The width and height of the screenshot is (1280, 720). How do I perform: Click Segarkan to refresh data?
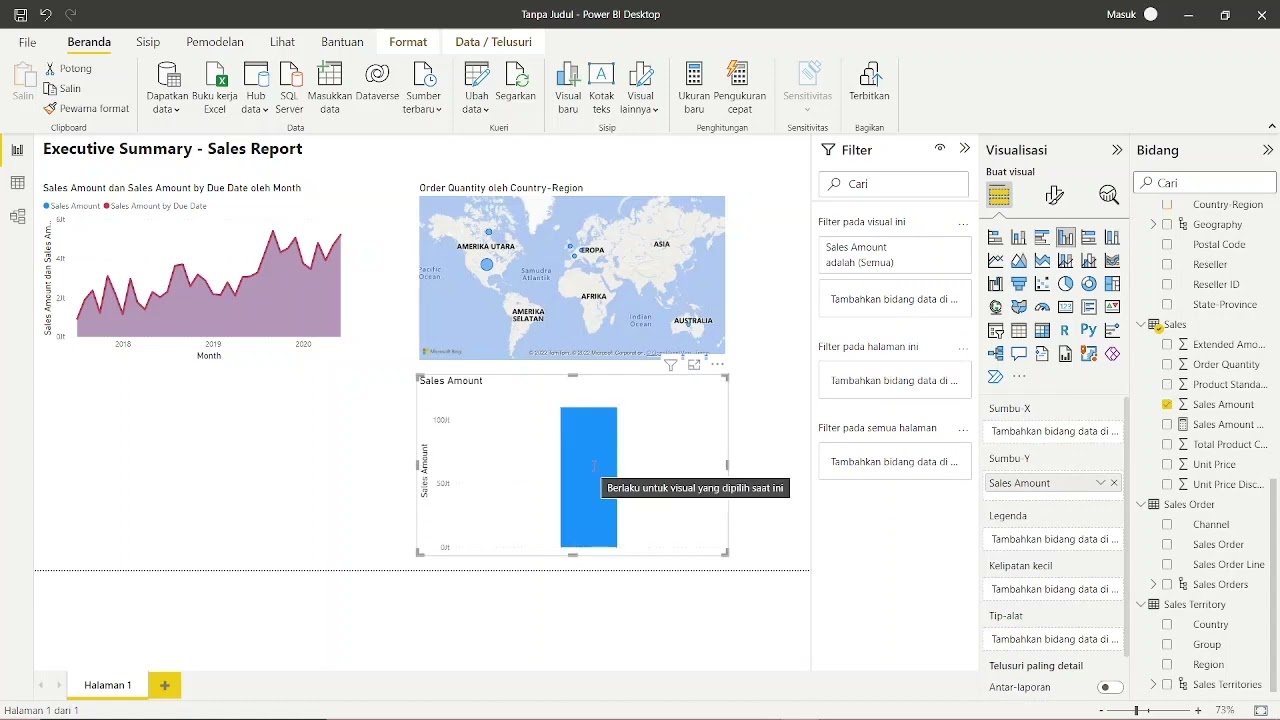[516, 82]
